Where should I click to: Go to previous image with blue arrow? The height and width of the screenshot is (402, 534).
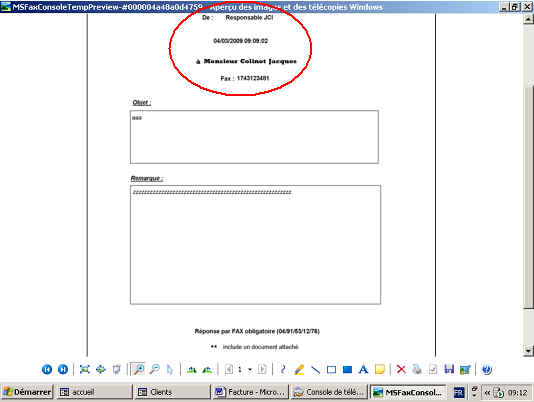(x=47, y=369)
